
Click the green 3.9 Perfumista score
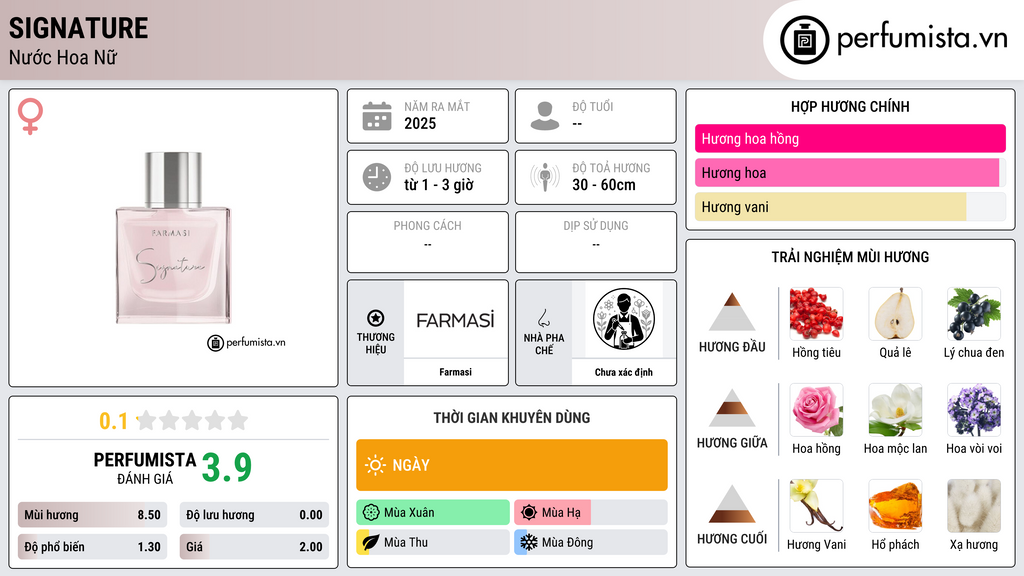227,468
